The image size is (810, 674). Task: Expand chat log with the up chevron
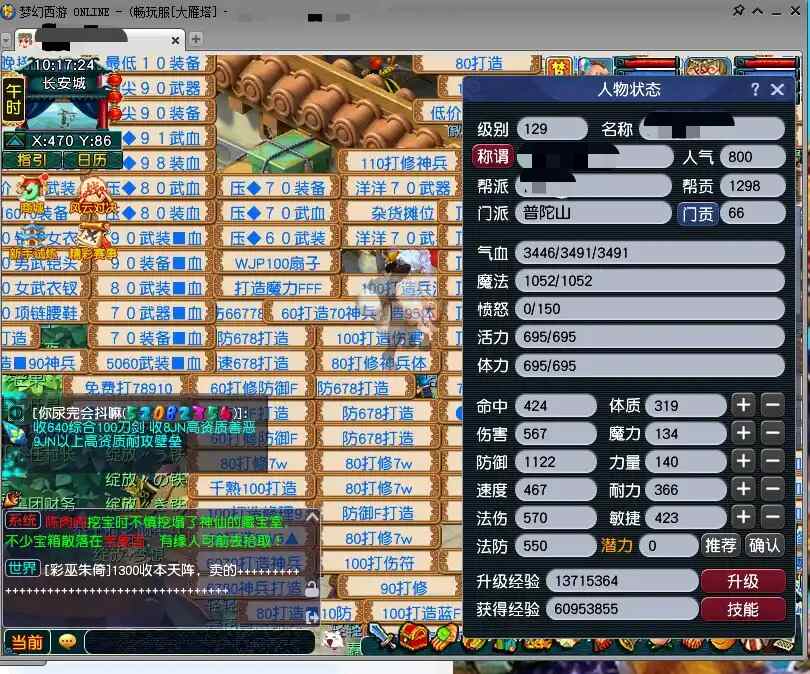(x=313, y=516)
